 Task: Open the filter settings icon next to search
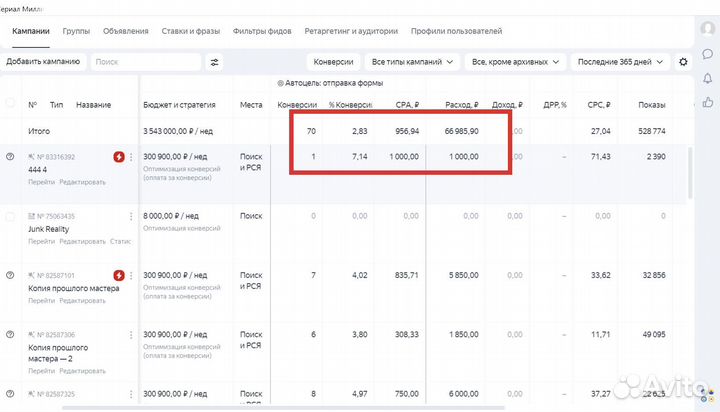click(x=214, y=62)
